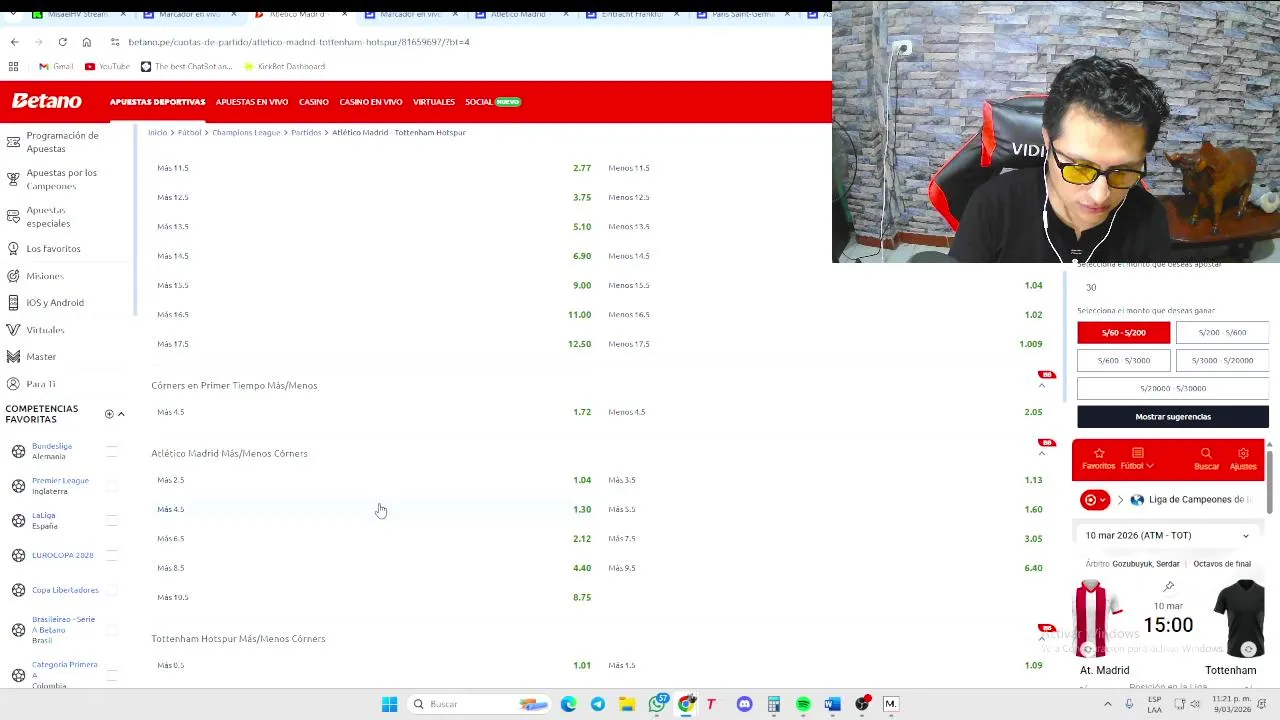Select S/600 - S/3000 win range
Viewport: 1280px width, 720px height.
tap(1123, 360)
